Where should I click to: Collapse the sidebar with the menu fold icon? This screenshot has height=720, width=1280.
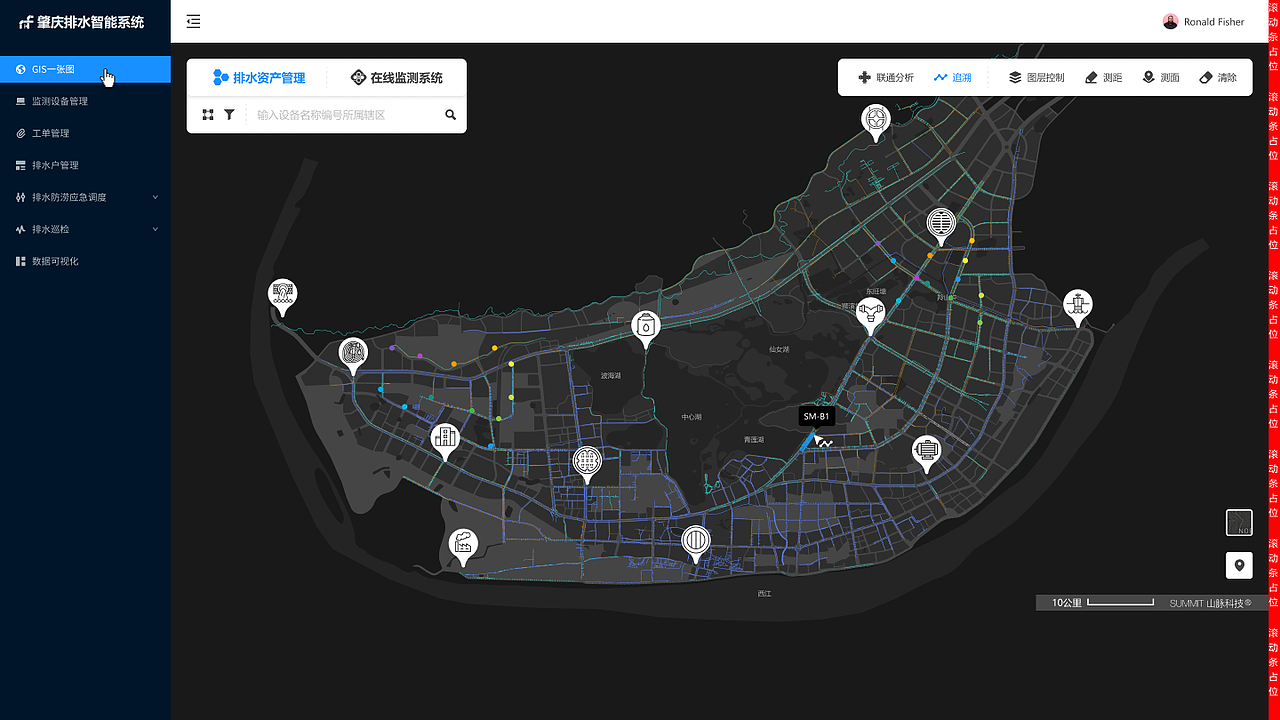point(194,21)
